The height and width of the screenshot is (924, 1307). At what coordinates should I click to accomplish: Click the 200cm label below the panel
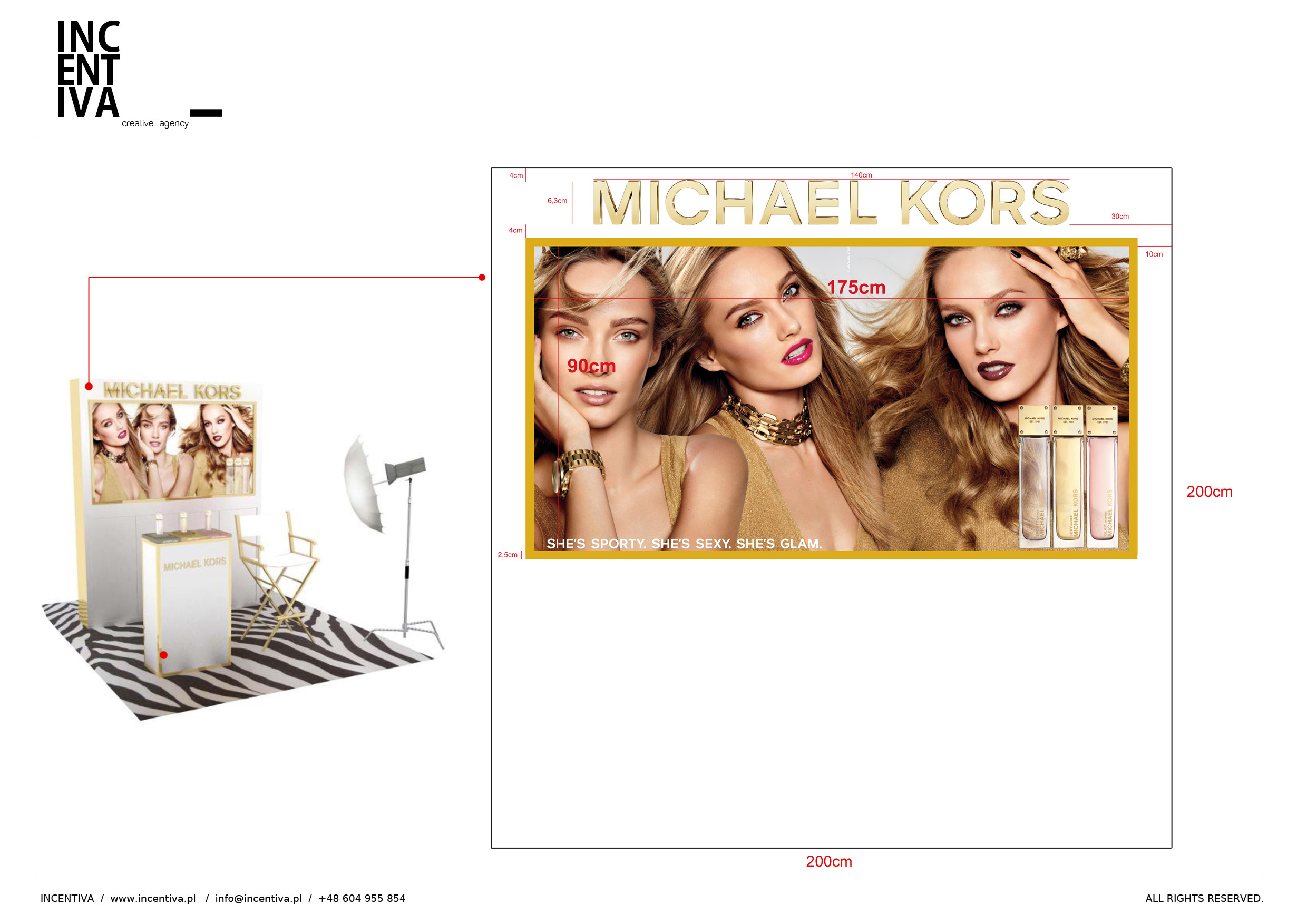829,861
